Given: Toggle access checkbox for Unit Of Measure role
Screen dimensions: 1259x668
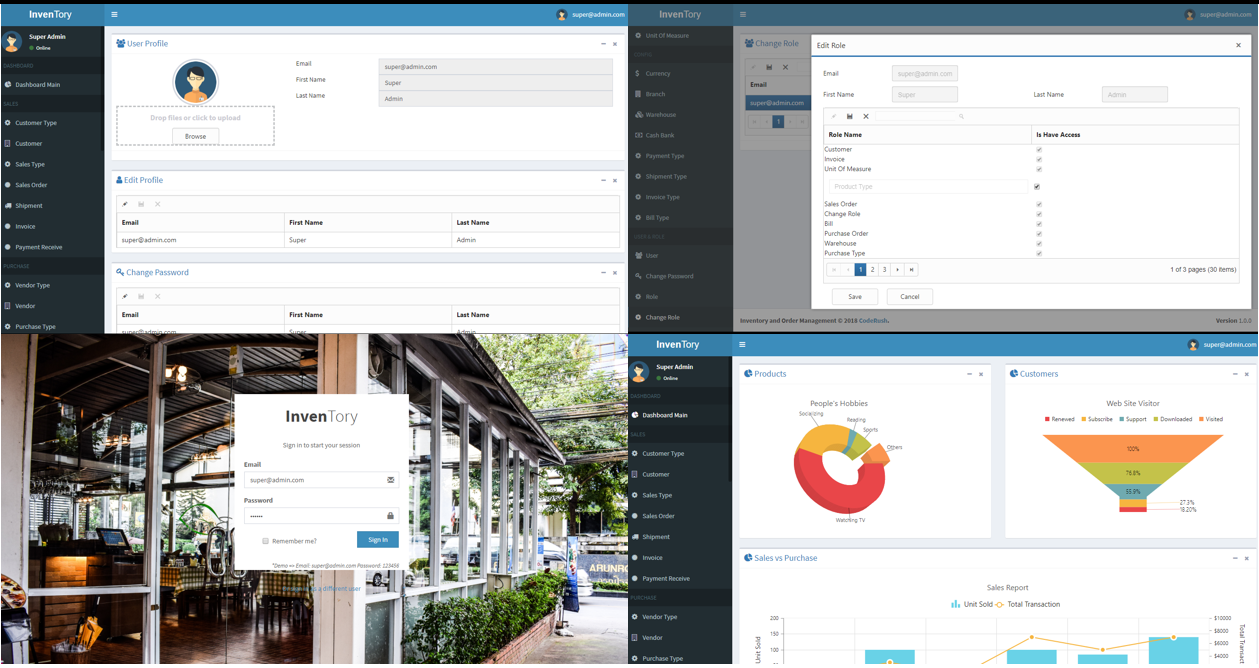Looking at the screenshot, I should pyautogui.click(x=1039, y=170).
